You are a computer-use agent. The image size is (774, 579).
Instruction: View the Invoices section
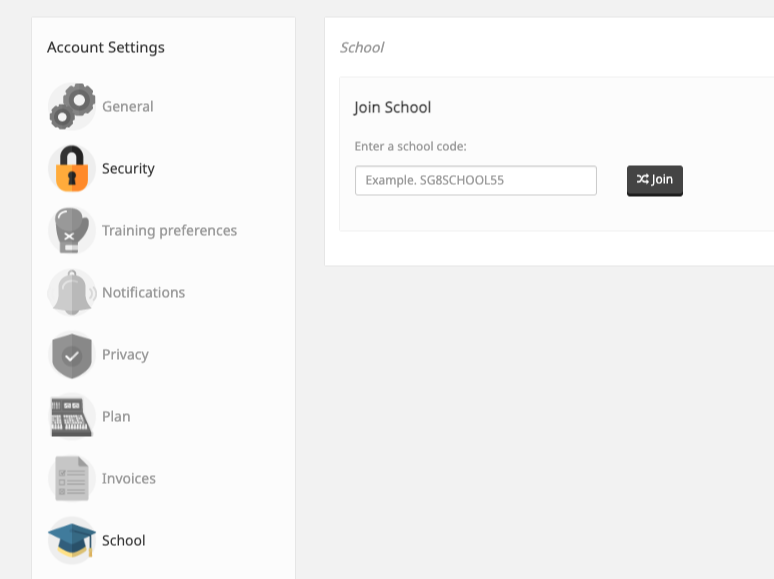(129, 479)
